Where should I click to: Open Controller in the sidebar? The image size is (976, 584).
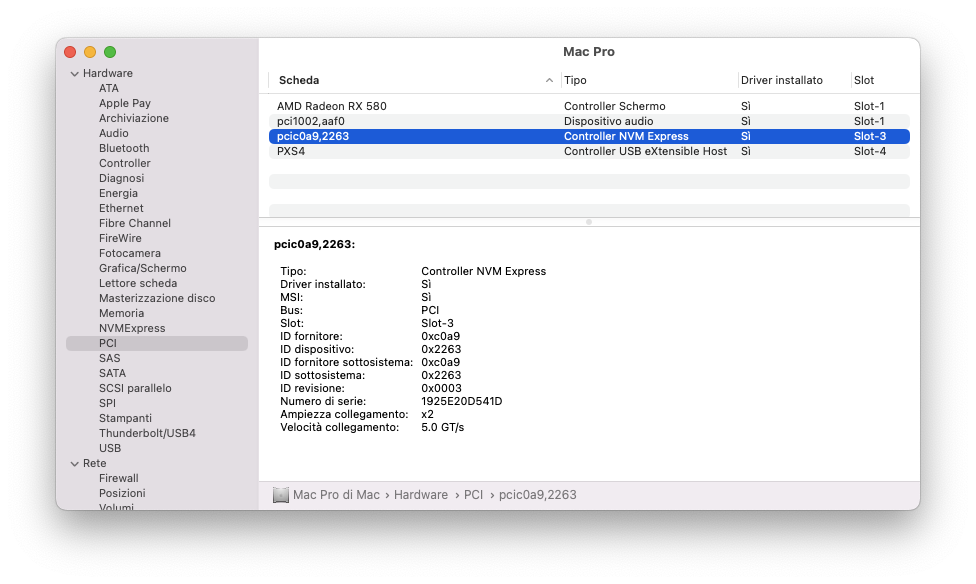click(x=124, y=163)
